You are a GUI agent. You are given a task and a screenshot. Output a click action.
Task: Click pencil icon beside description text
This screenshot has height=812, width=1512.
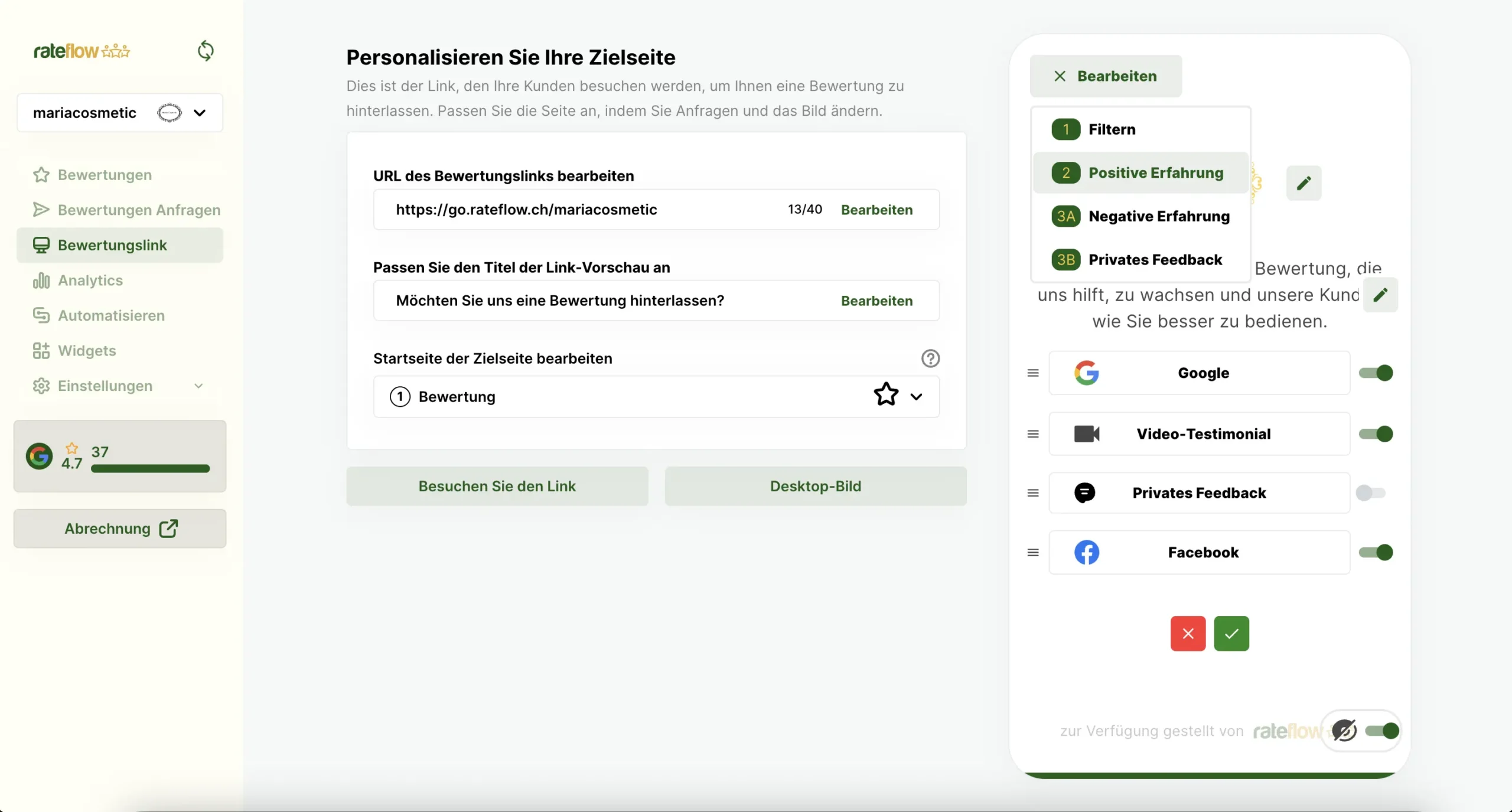click(x=1380, y=295)
